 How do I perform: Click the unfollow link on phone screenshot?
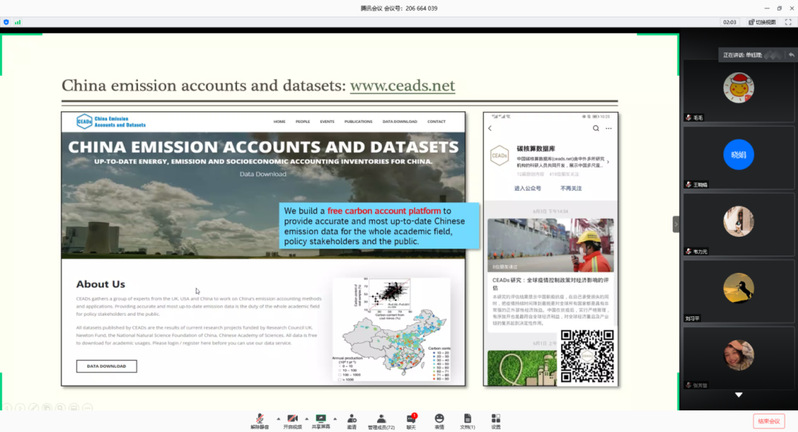pos(571,188)
